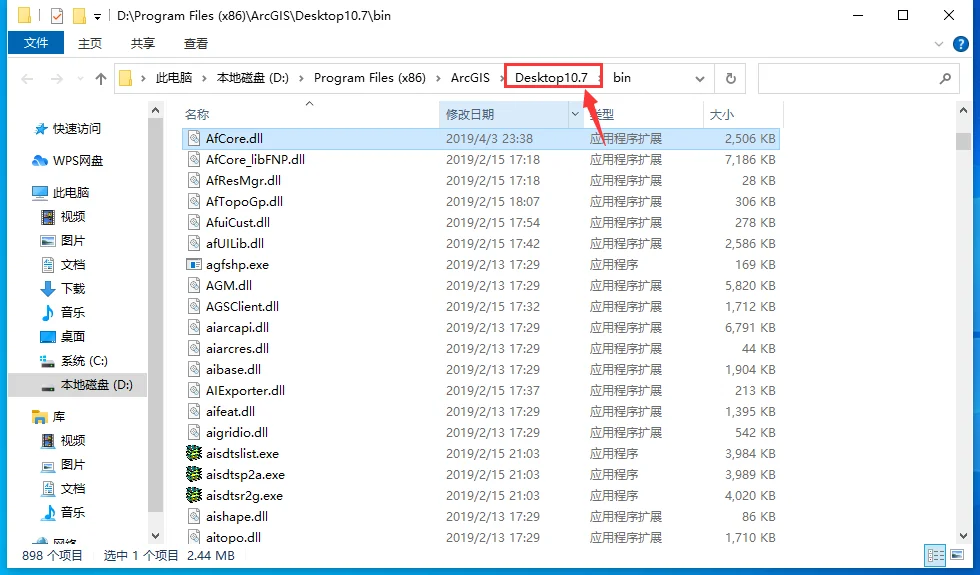Viewport: 980px width, 575px height.
Task: Go back with the back arrow
Action: point(27,79)
